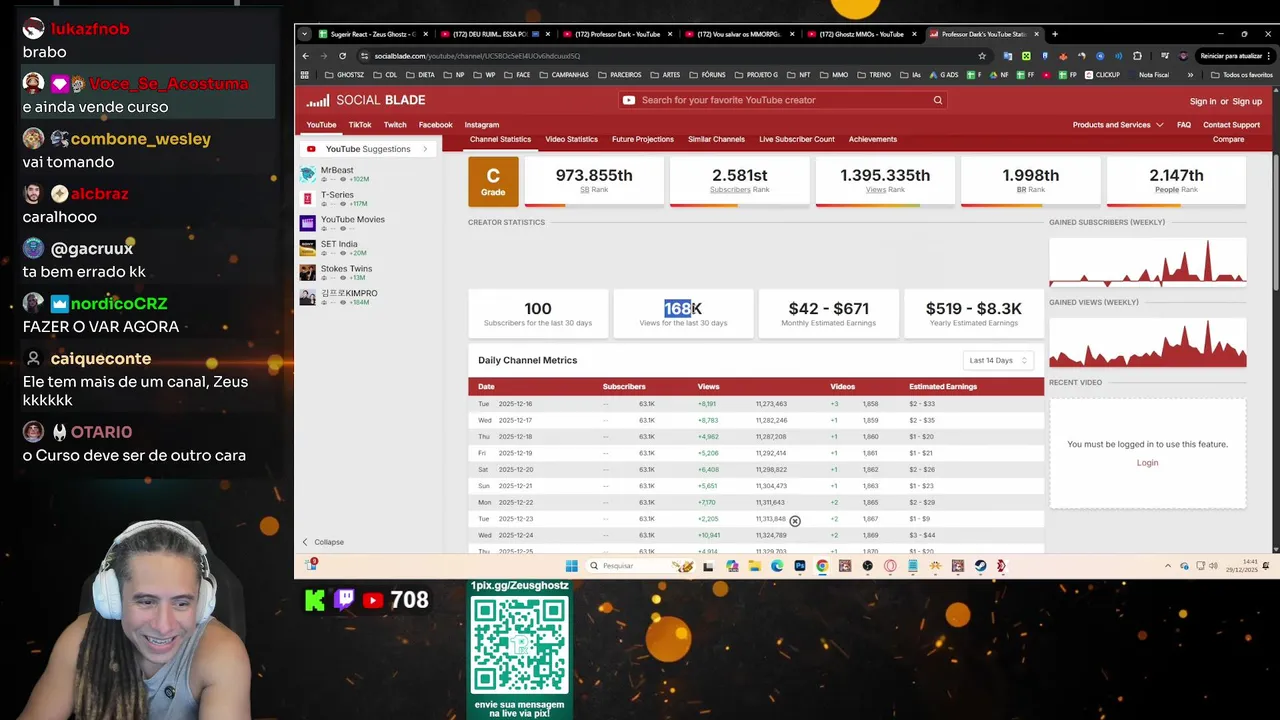
Task: Open the Windows Start menu
Action: tap(571, 566)
